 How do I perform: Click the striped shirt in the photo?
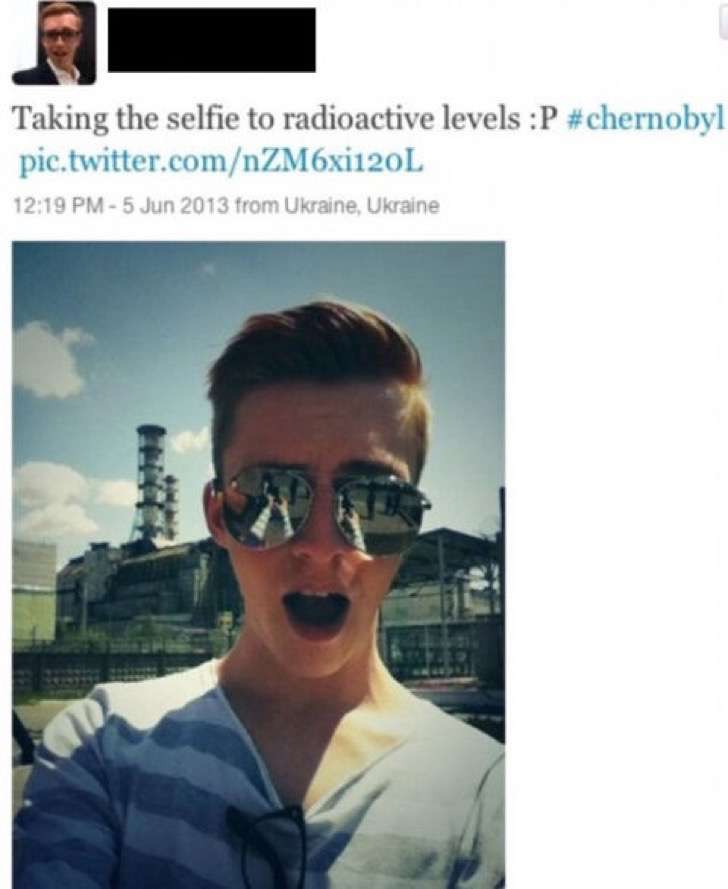[x=258, y=782]
